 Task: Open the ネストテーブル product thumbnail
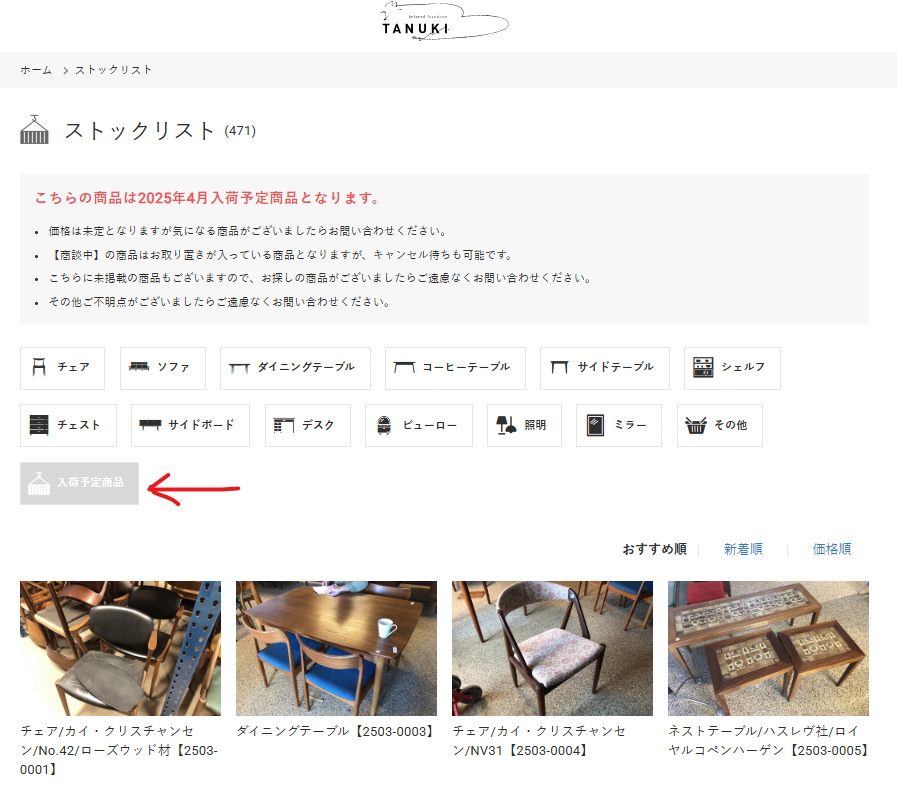(x=768, y=648)
